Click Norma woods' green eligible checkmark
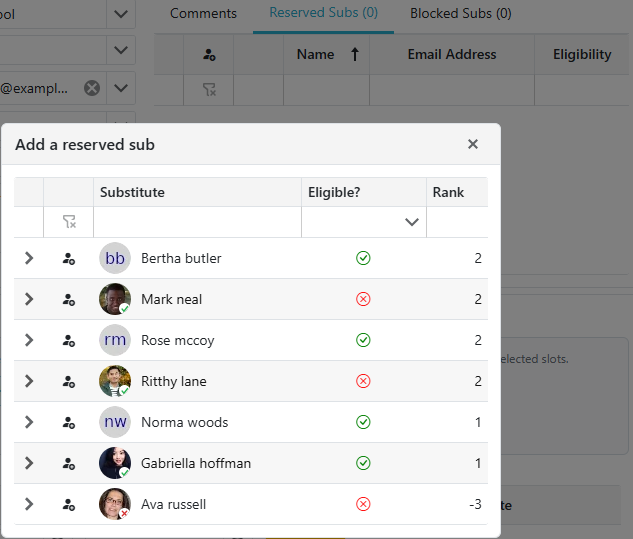633x539 pixels. pos(363,422)
